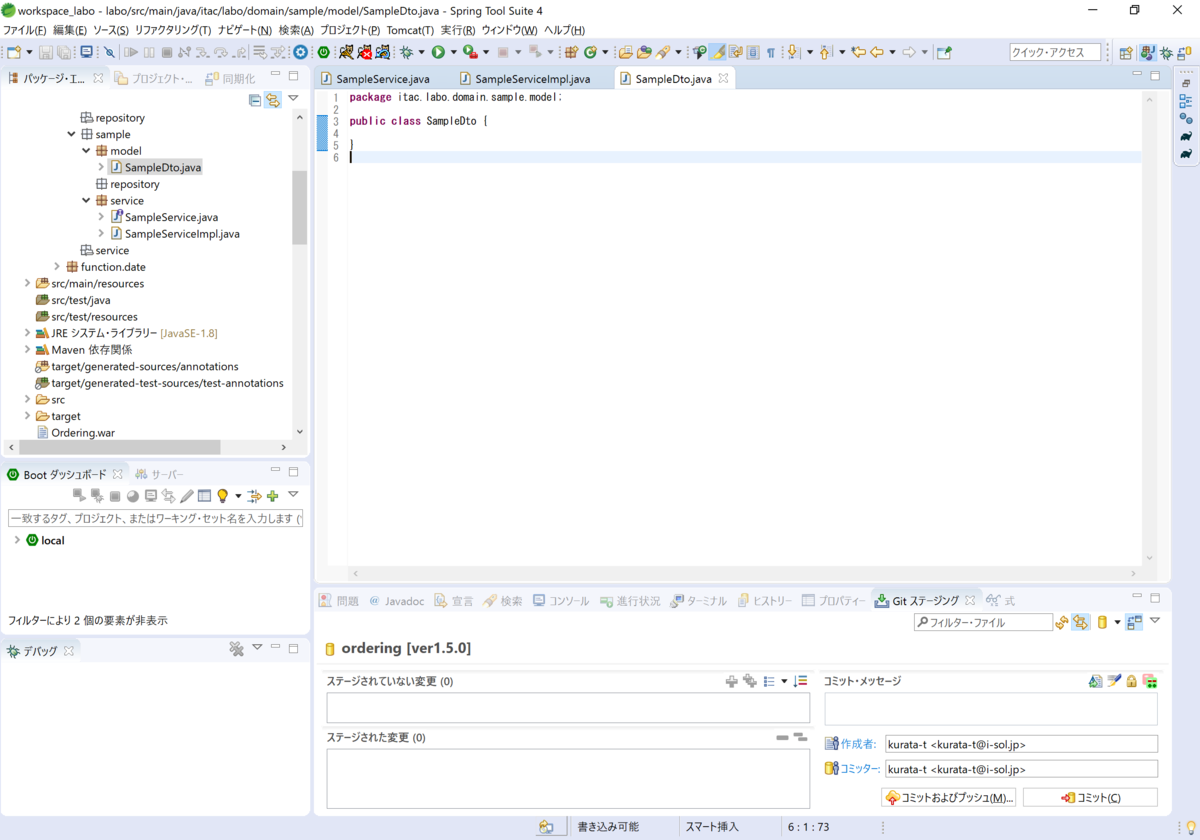
Task: Refresh the Git staging view
Action: coord(1061,622)
